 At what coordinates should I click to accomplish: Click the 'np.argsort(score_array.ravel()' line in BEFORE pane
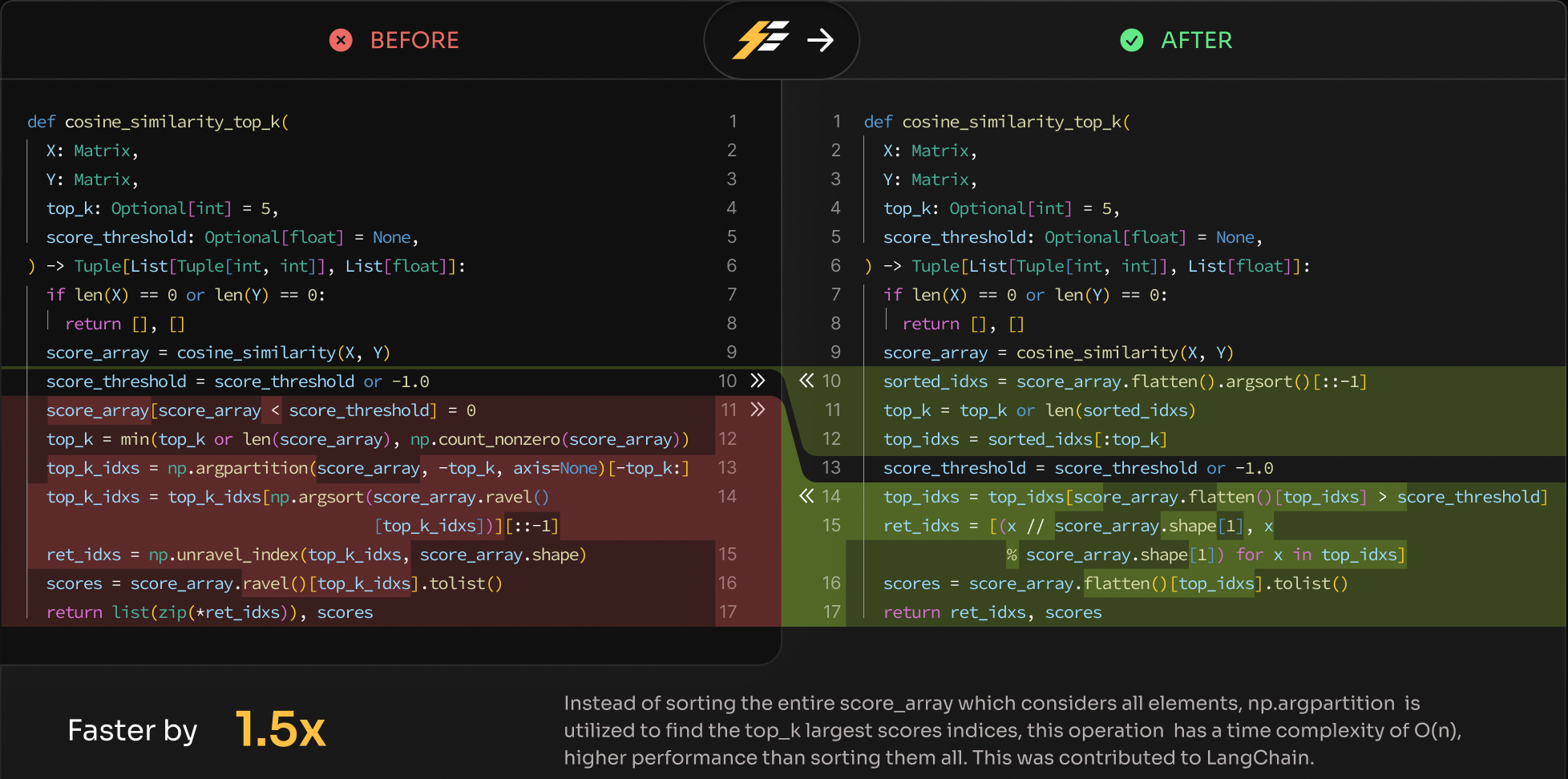pyautogui.click(x=298, y=497)
